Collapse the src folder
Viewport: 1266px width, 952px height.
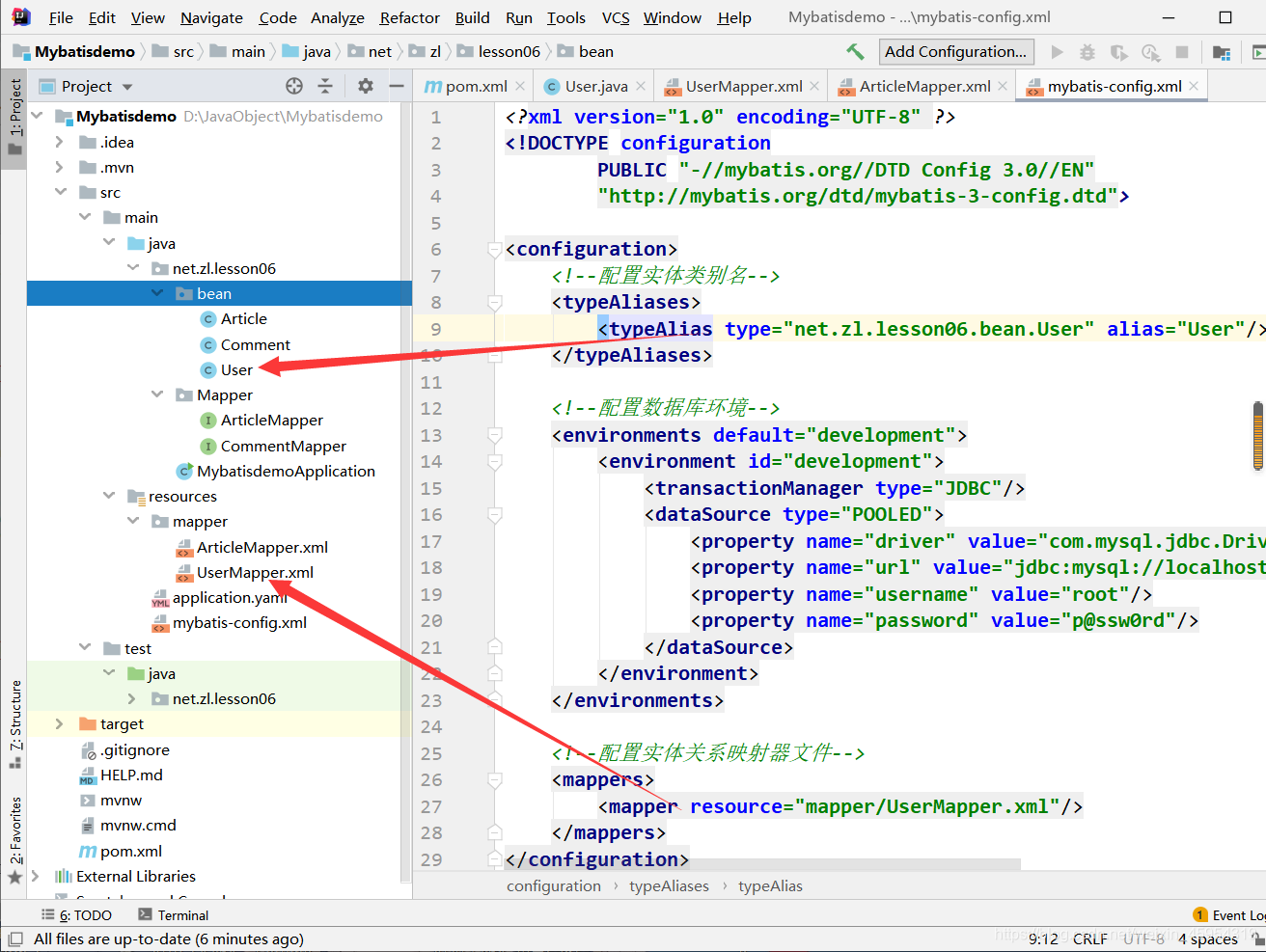(x=60, y=192)
